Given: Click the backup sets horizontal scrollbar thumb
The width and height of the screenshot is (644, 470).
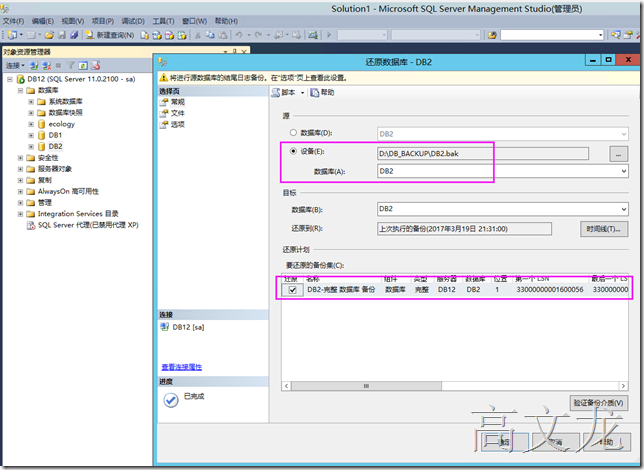Looking at the screenshot, I should pyautogui.click(x=366, y=386).
